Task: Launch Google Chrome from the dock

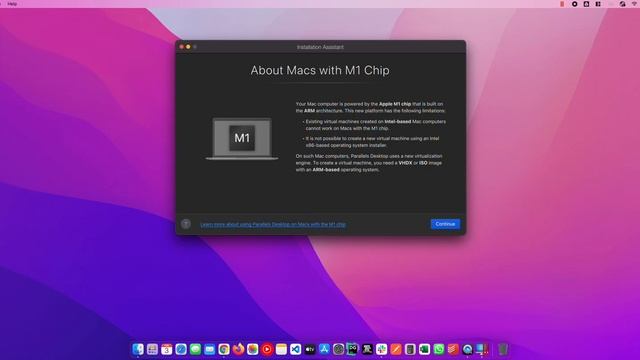Action: pos(224,349)
